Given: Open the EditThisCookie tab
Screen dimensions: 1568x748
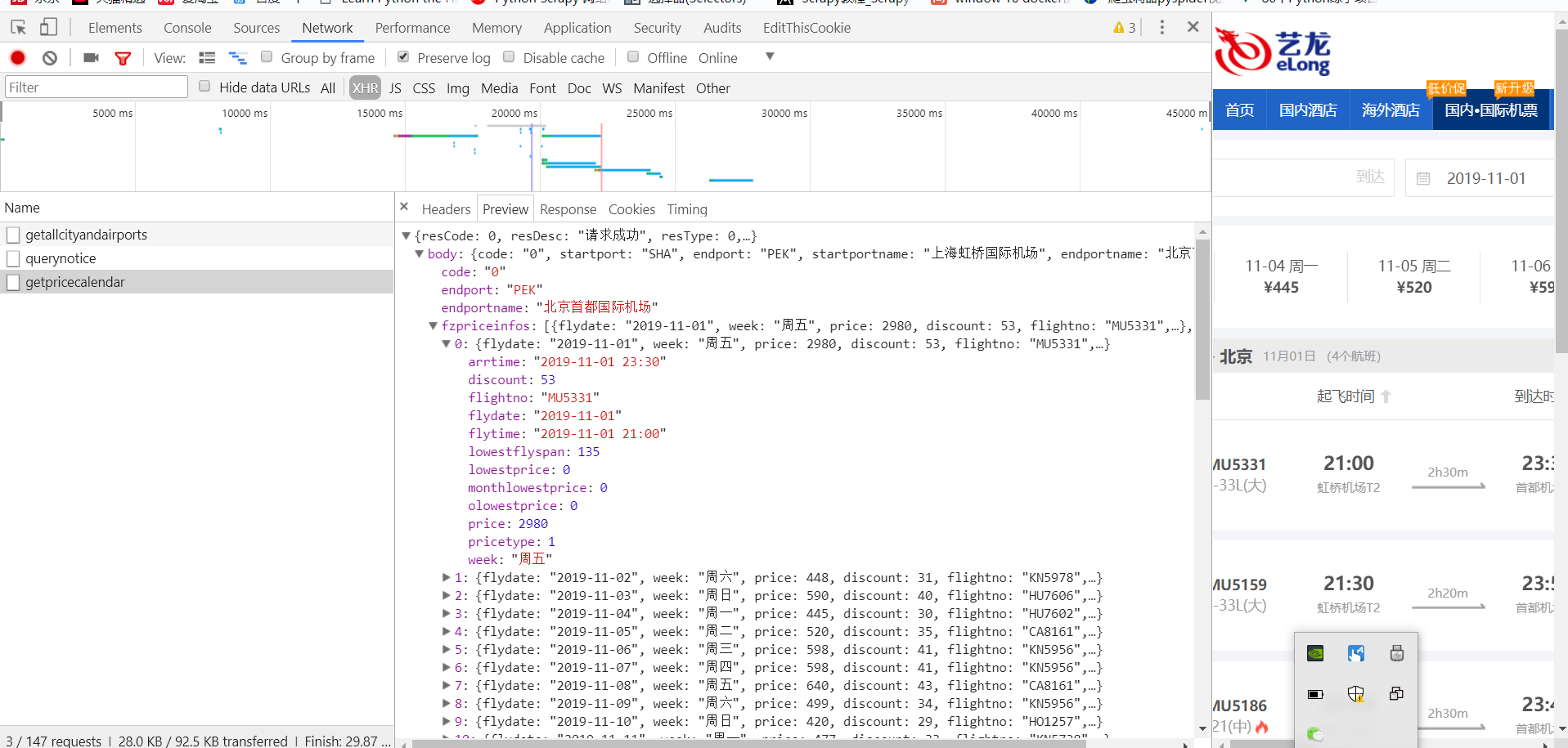Looking at the screenshot, I should (x=806, y=28).
